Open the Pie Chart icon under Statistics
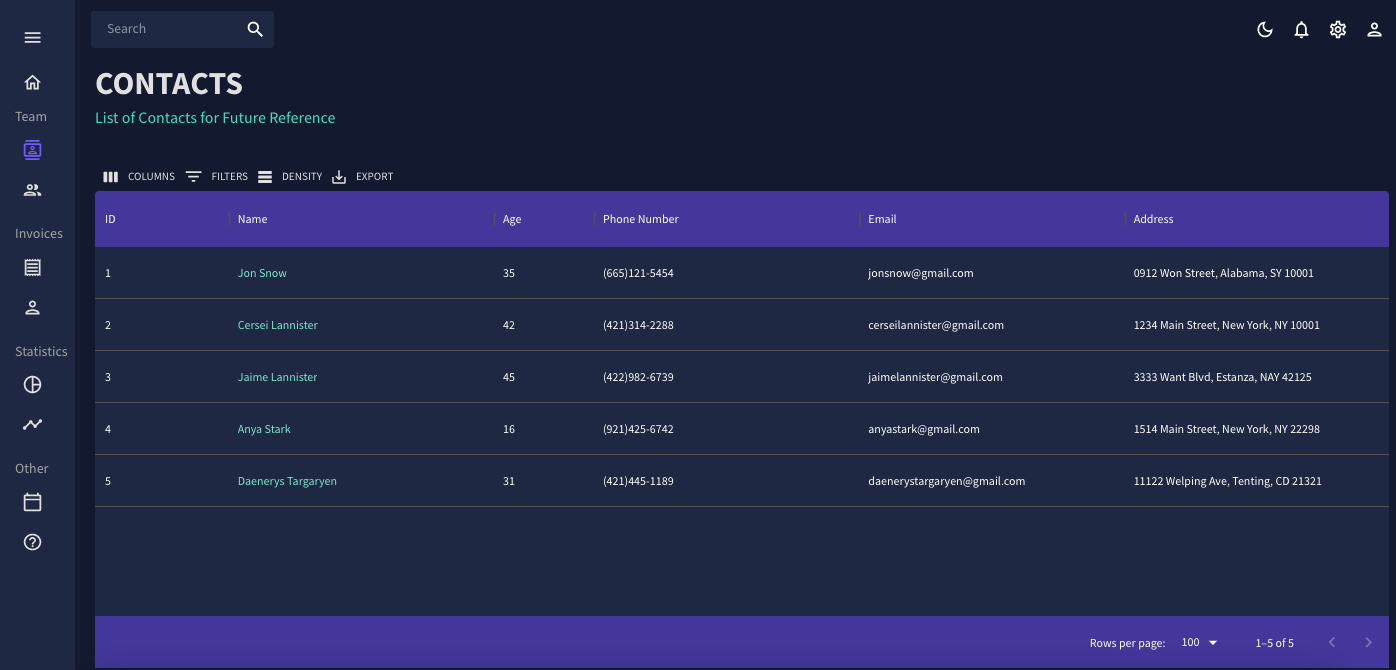Viewport: 1396px width, 670px height. click(x=32, y=385)
